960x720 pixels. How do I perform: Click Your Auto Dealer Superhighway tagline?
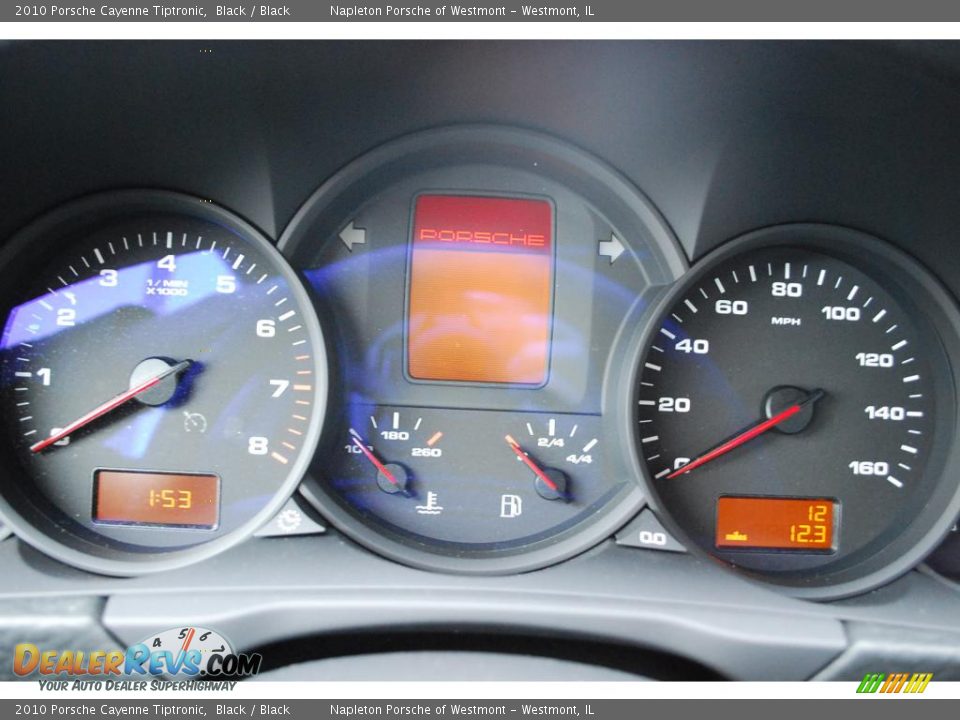(x=137, y=686)
